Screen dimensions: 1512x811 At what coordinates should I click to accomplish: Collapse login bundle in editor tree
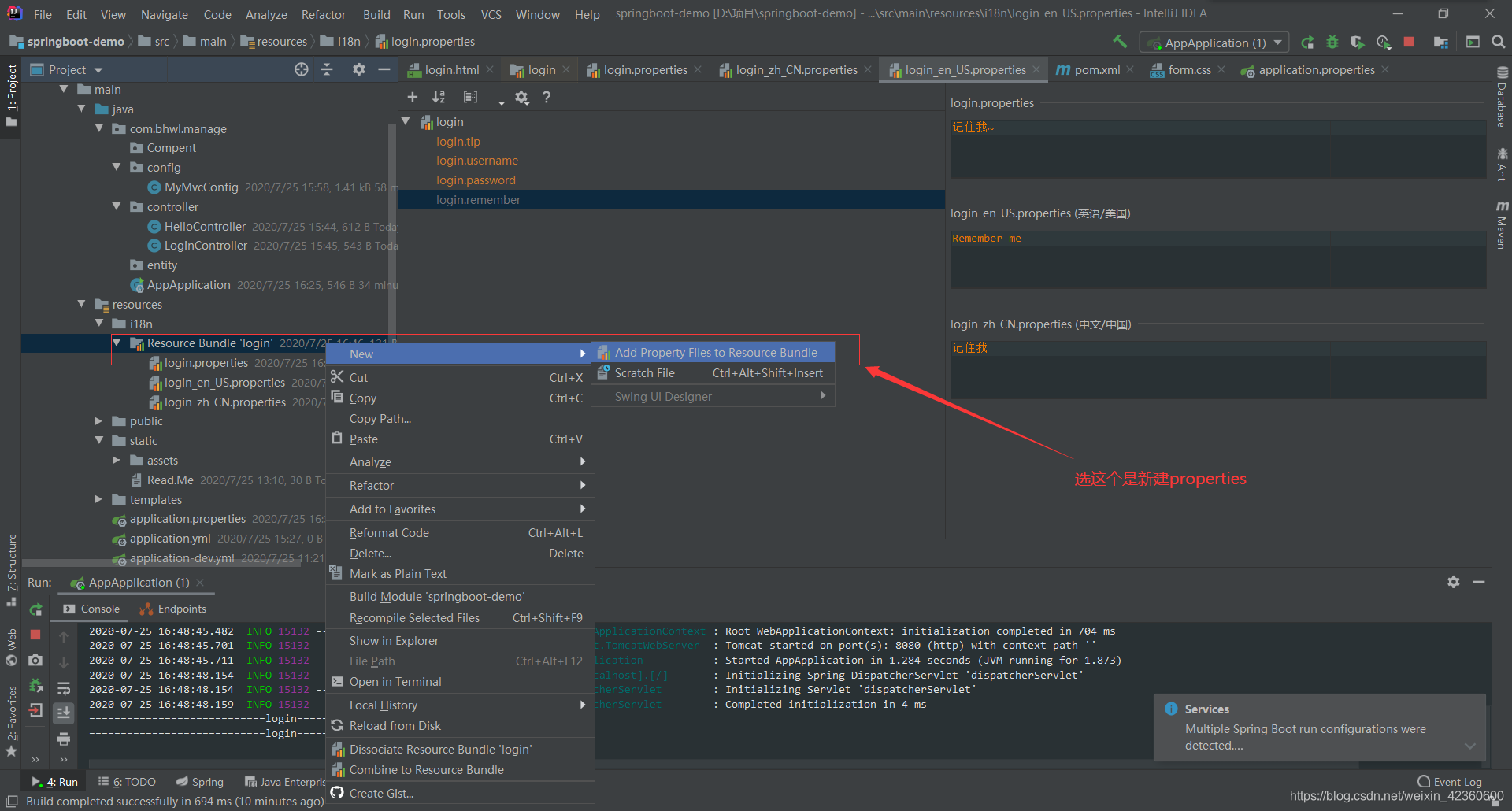pyautogui.click(x=406, y=121)
